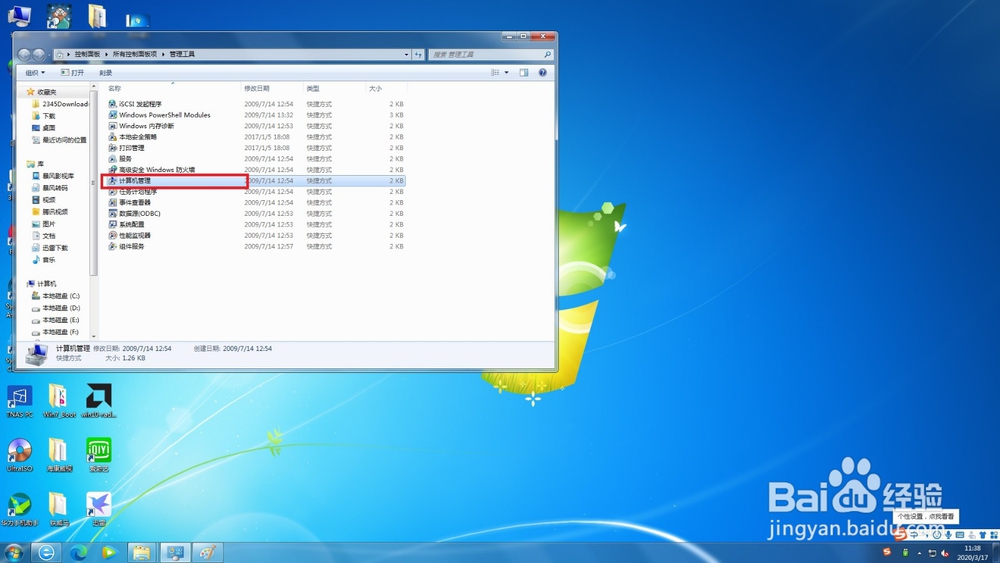
Task: Open the Start menu
Action: click(13, 552)
